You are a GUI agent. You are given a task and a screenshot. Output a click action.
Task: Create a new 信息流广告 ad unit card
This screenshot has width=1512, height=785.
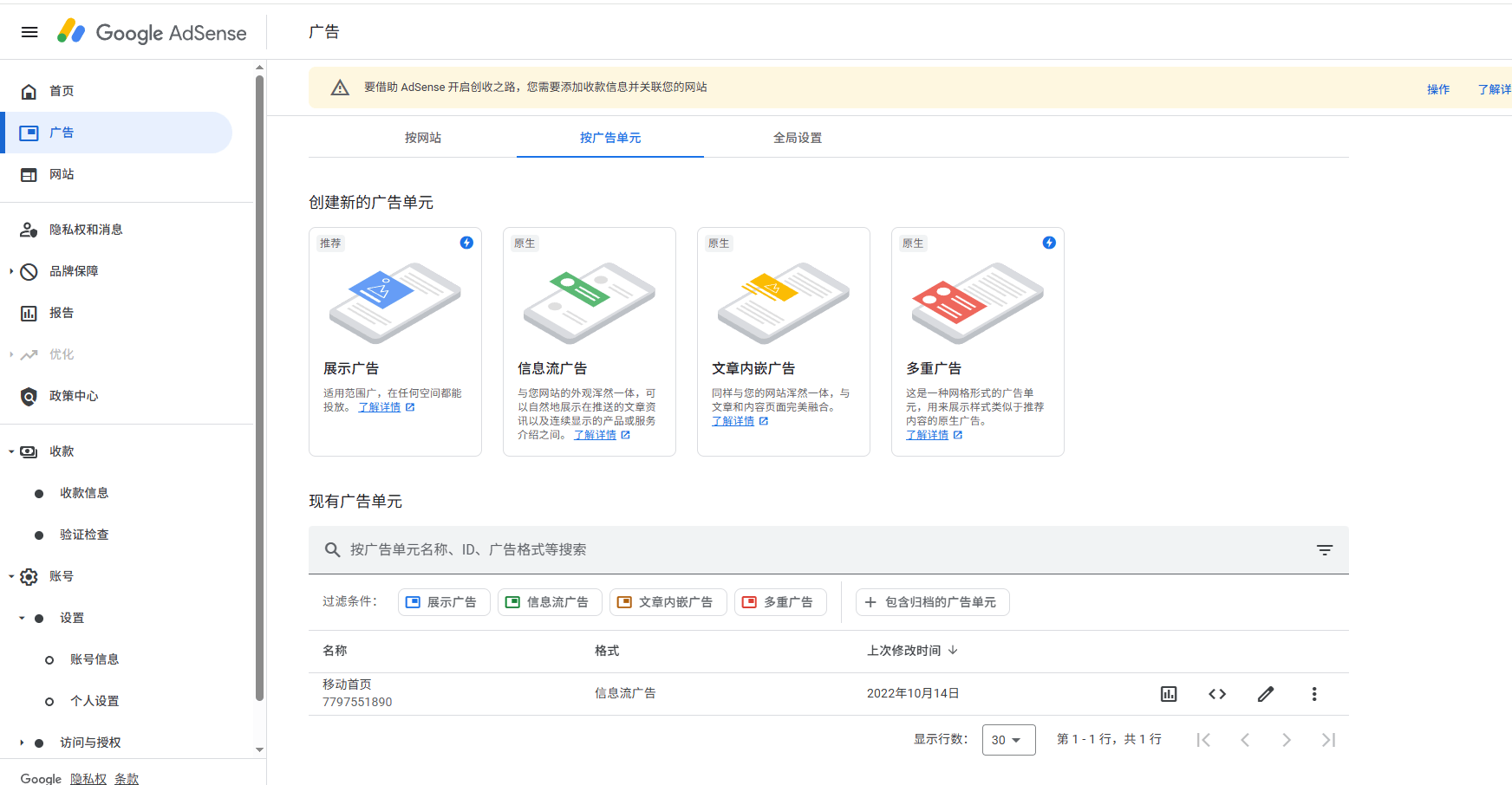590,341
